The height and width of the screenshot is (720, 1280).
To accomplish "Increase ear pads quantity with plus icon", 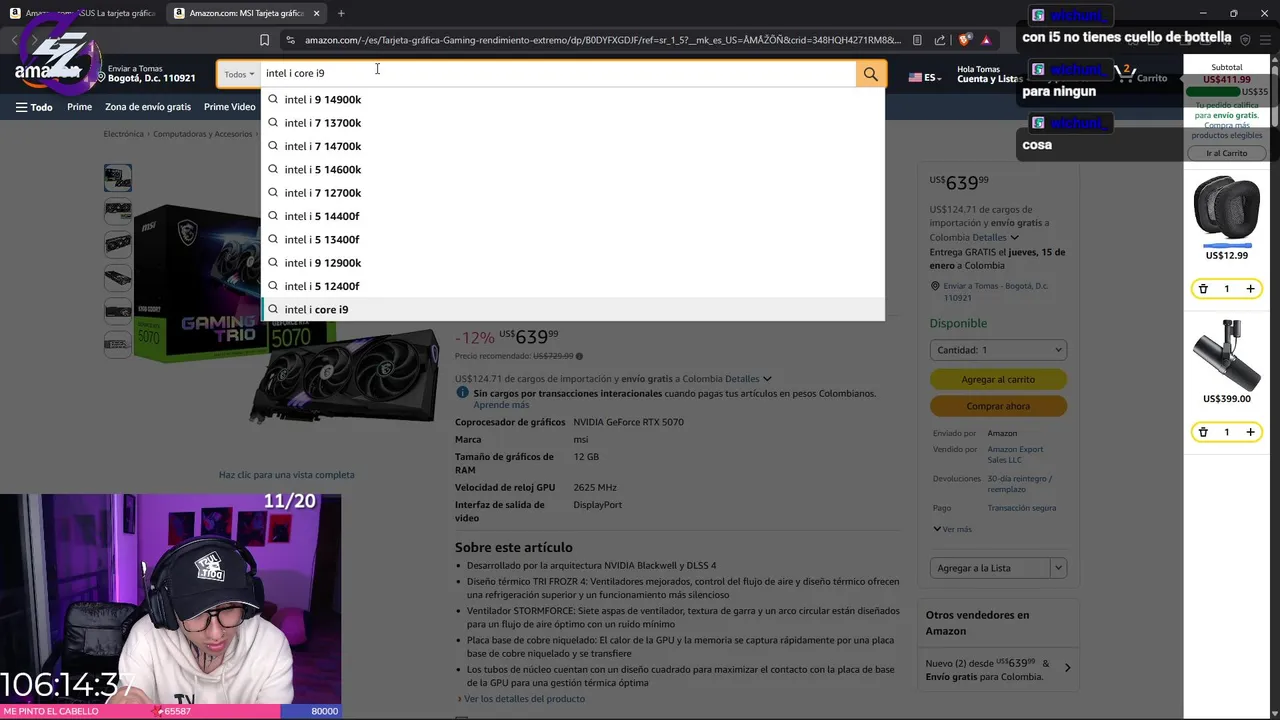I will click(1250, 289).
